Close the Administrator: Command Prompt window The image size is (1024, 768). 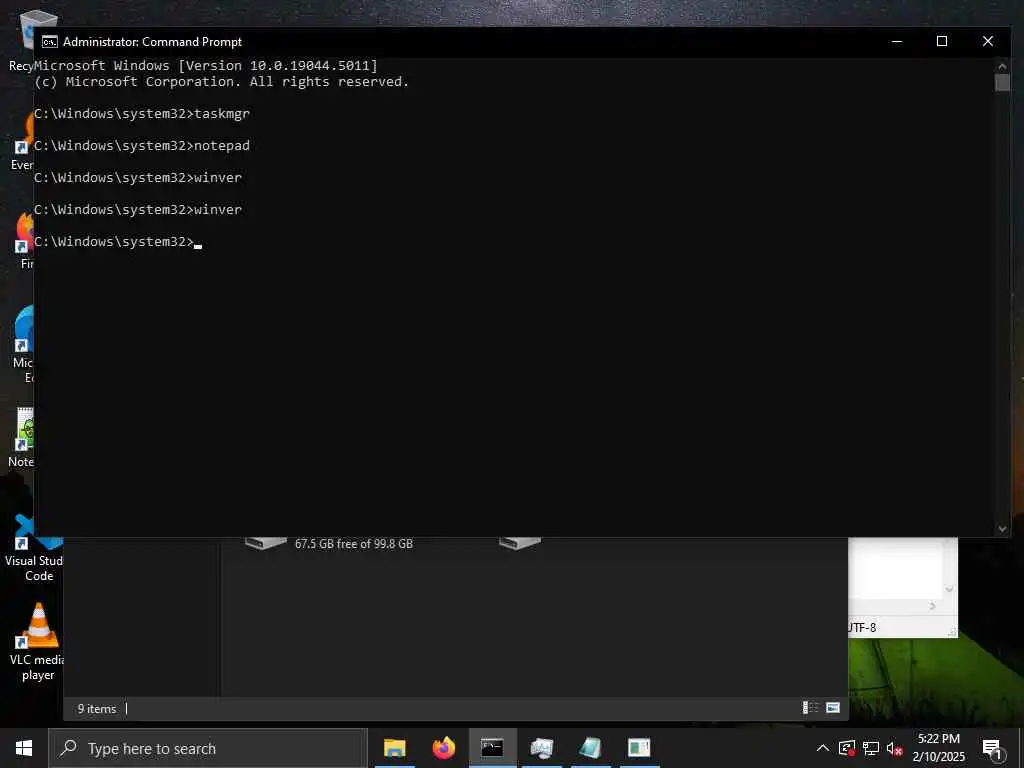click(987, 41)
